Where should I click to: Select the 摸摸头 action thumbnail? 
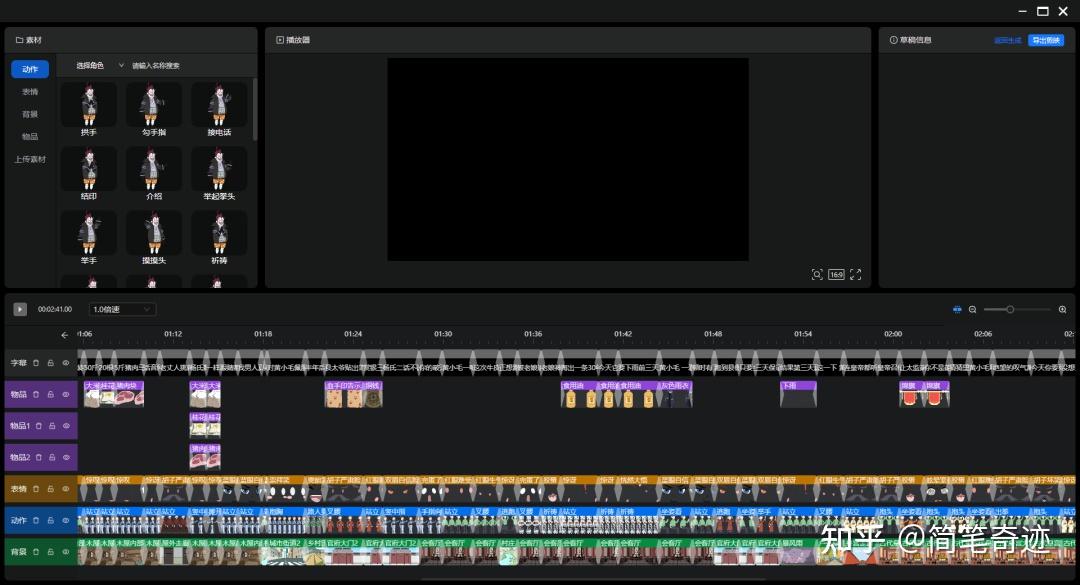[154, 233]
